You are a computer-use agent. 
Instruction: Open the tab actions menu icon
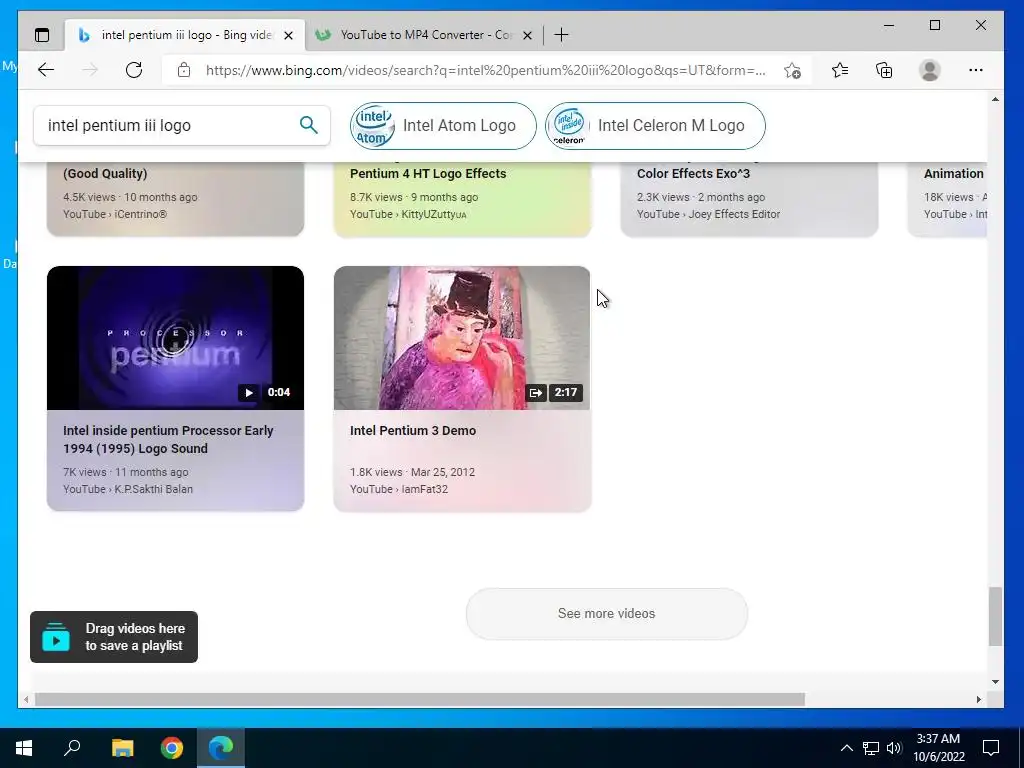click(42, 35)
